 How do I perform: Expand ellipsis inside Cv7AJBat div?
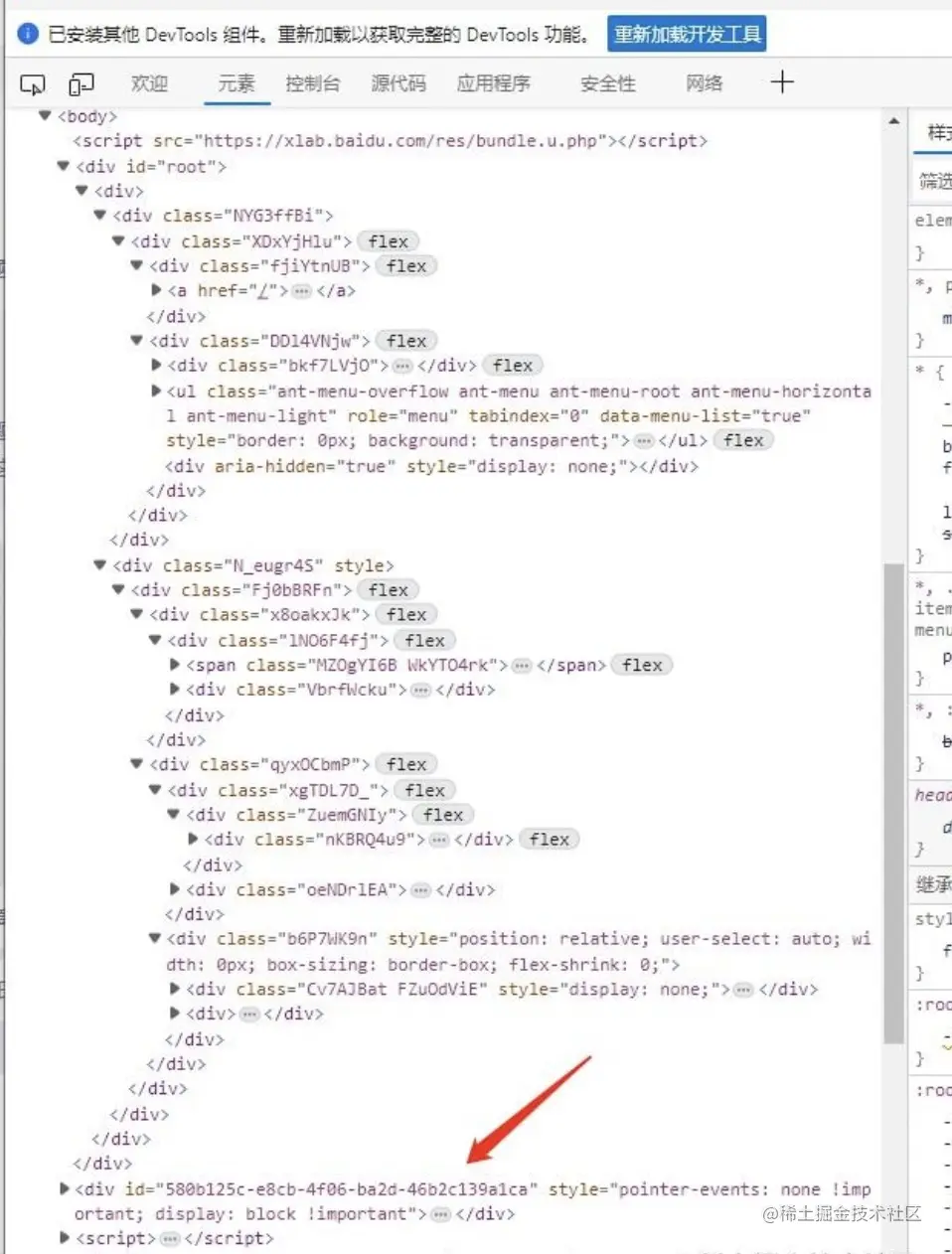pos(743,990)
